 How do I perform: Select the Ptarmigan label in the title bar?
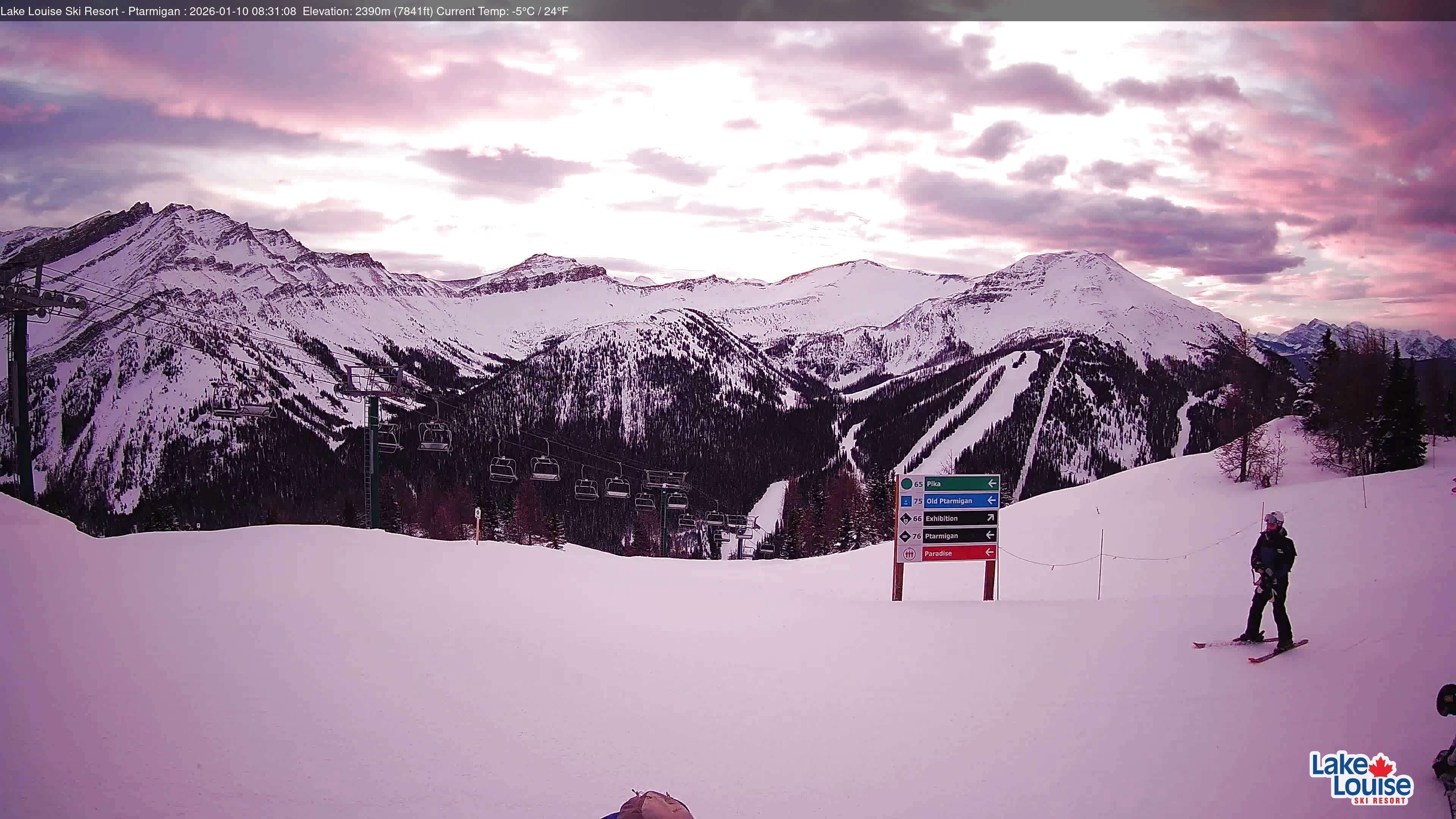click(152, 11)
